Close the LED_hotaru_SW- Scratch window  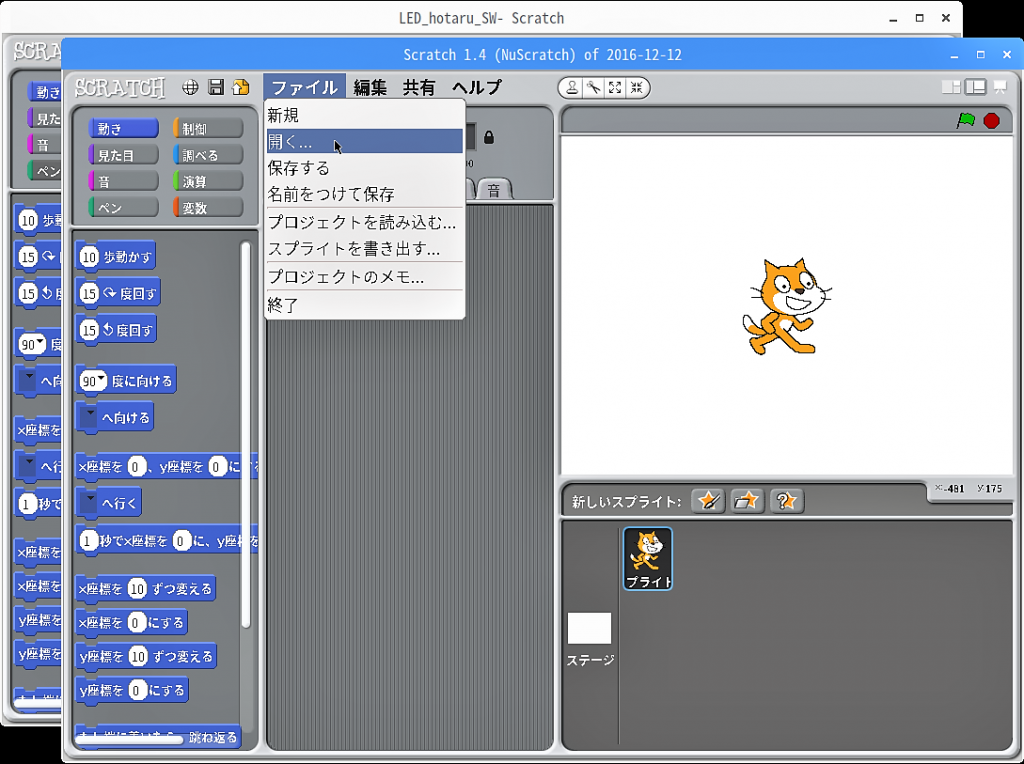[x=946, y=18]
